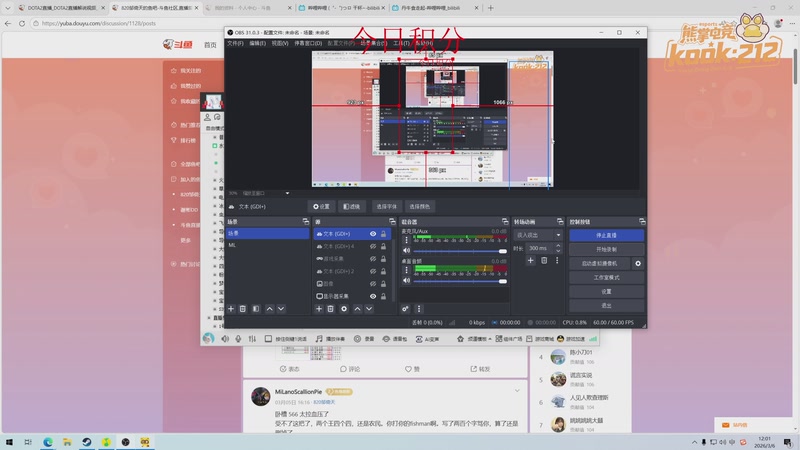Pop out the 源 dock panel
The height and width of the screenshot is (450, 800).
click(x=392, y=221)
